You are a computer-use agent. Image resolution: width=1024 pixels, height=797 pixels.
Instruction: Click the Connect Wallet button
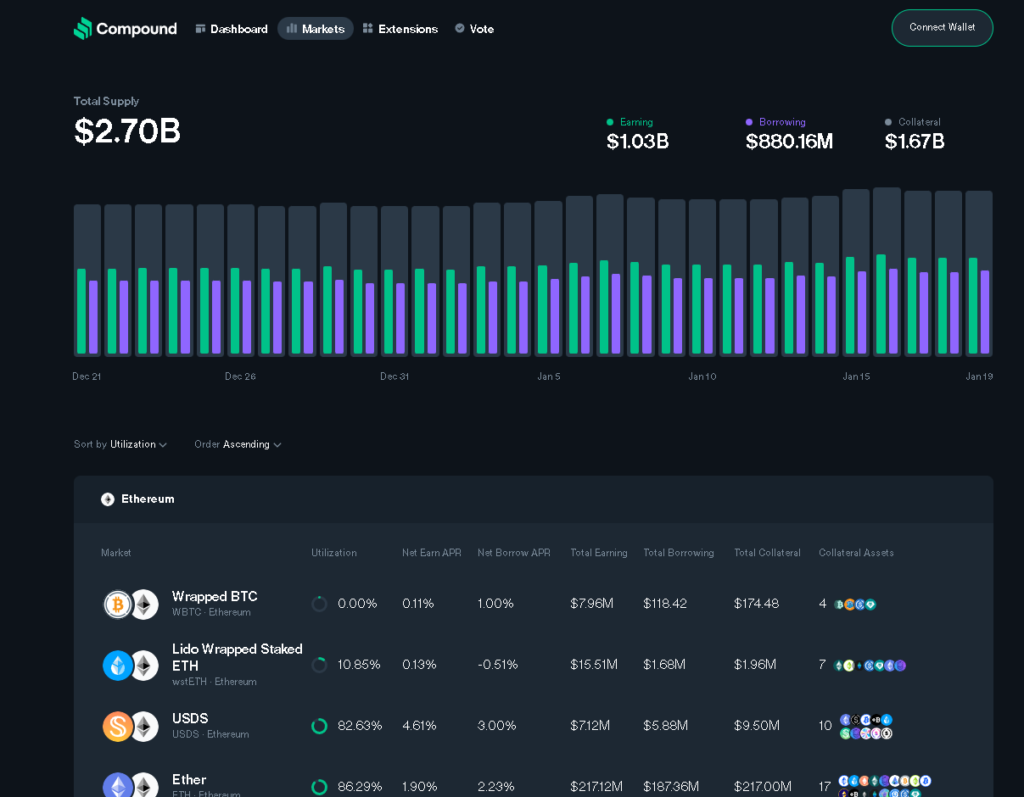(941, 27)
